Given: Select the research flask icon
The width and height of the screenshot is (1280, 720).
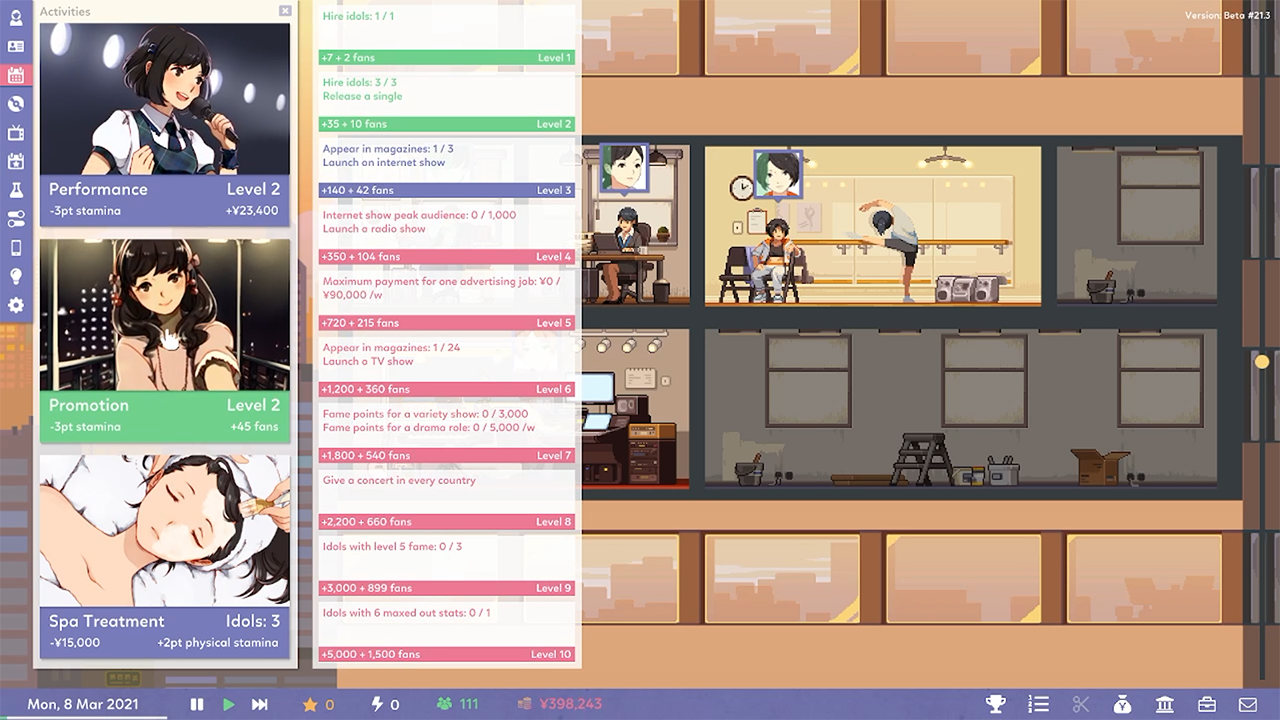Looking at the screenshot, I should tap(16, 190).
